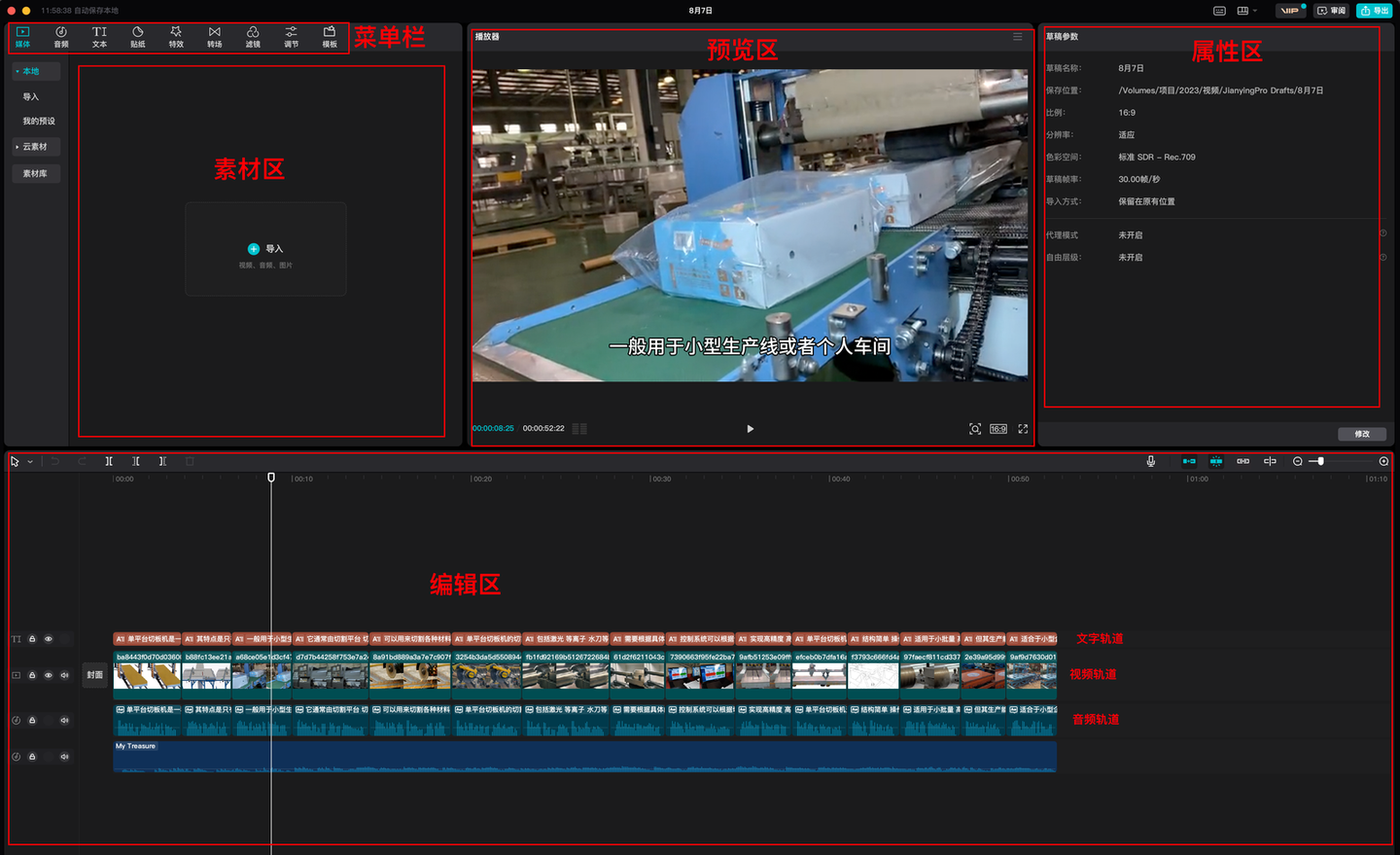Hide the video track with eye icon
Image resolution: width=1400 pixels, height=855 pixels.
pos(49,675)
